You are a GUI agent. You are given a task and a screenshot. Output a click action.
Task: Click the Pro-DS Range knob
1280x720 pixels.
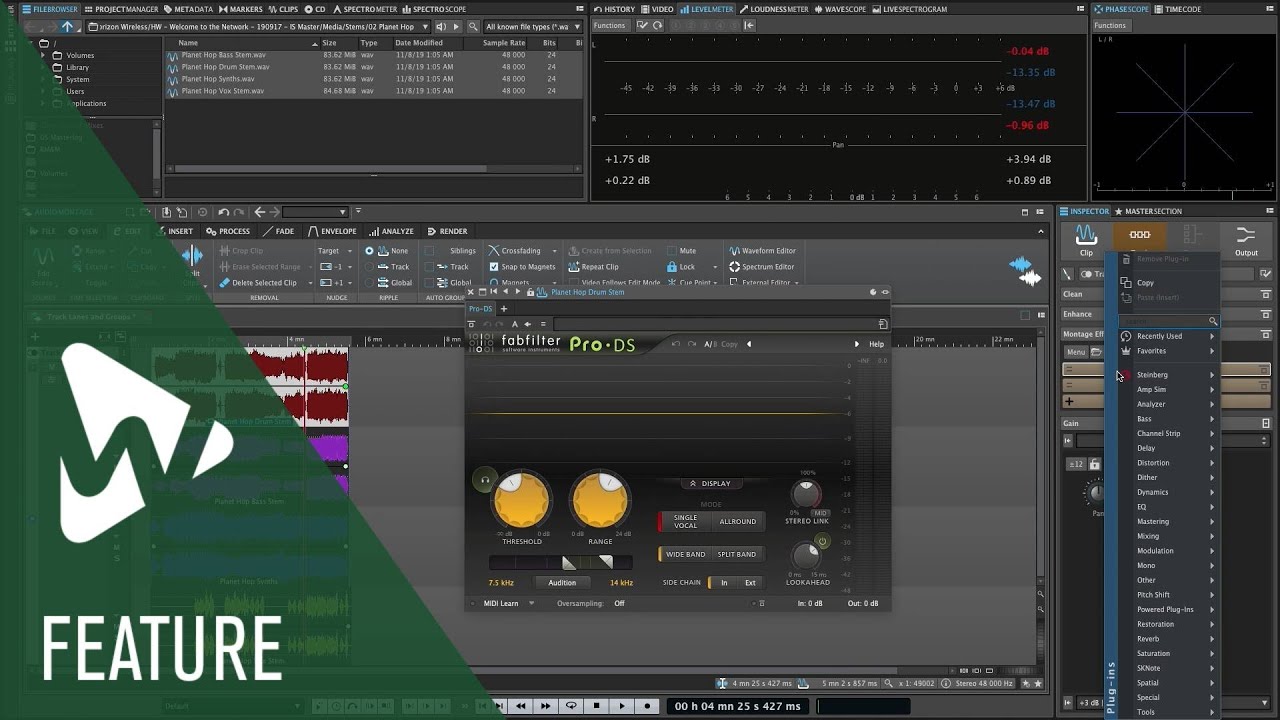pyautogui.click(x=600, y=501)
